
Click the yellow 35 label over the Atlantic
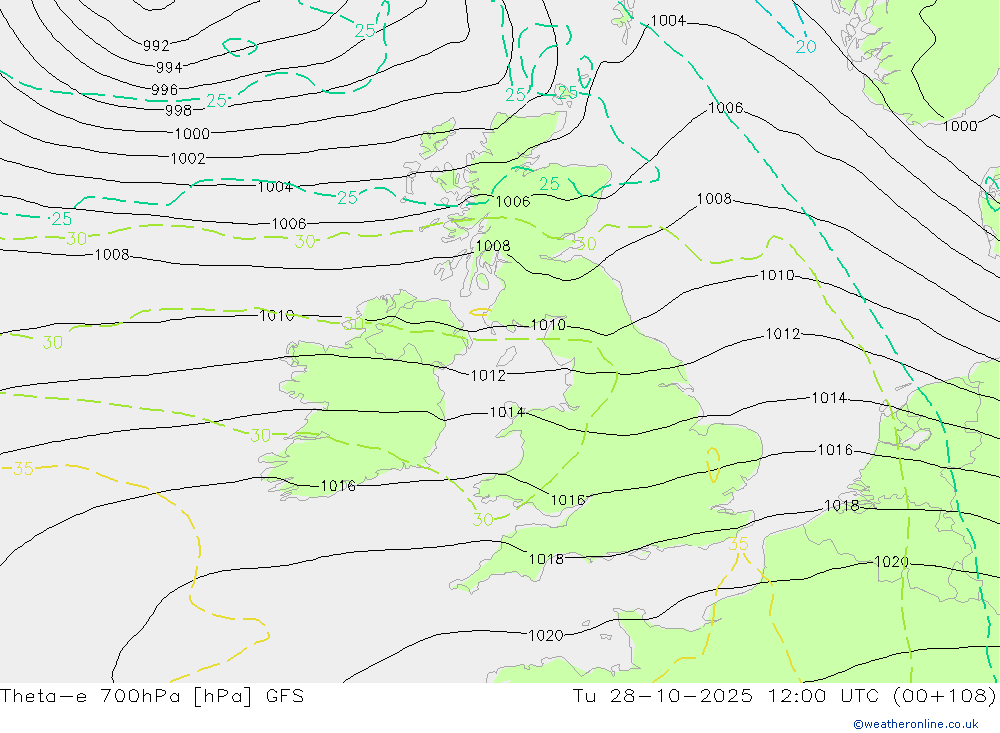[23, 469]
